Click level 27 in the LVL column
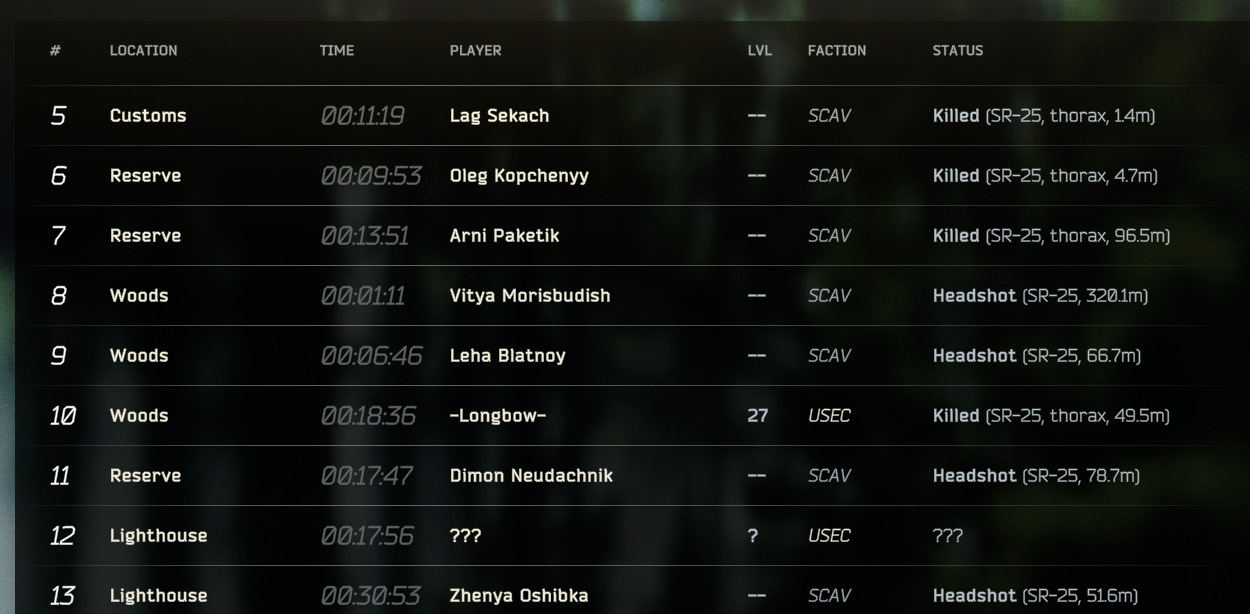This screenshot has width=1250, height=614. (758, 416)
